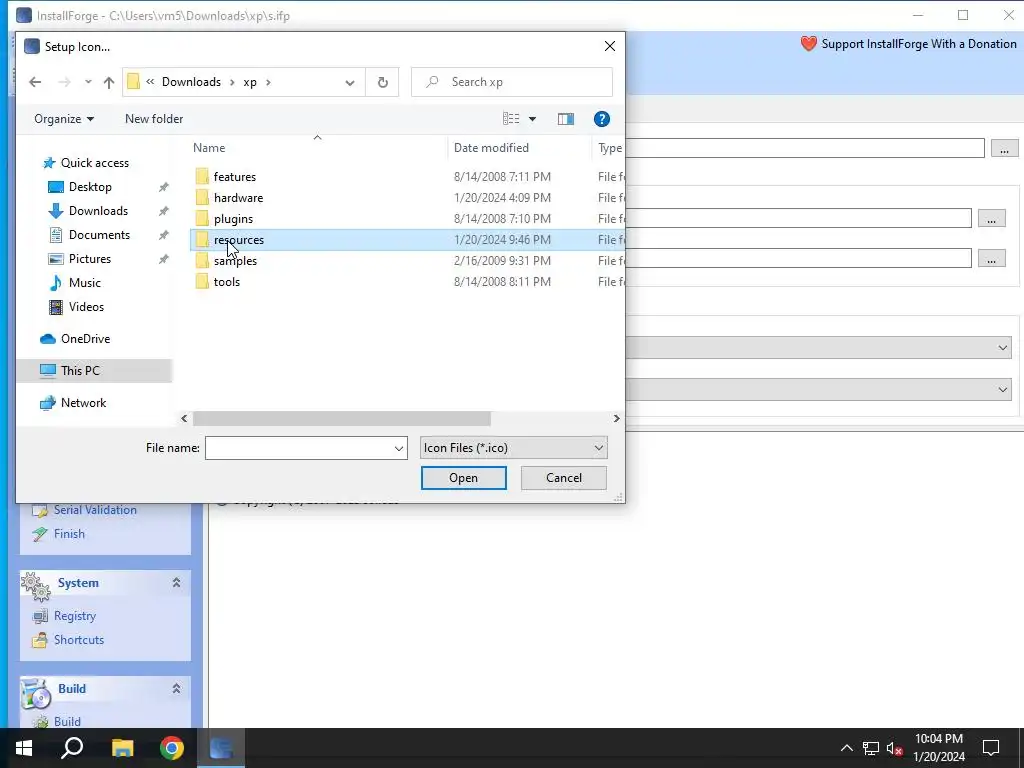The width and height of the screenshot is (1024, 768).
Task: Click the Cancel button
Action: point(564,477)
